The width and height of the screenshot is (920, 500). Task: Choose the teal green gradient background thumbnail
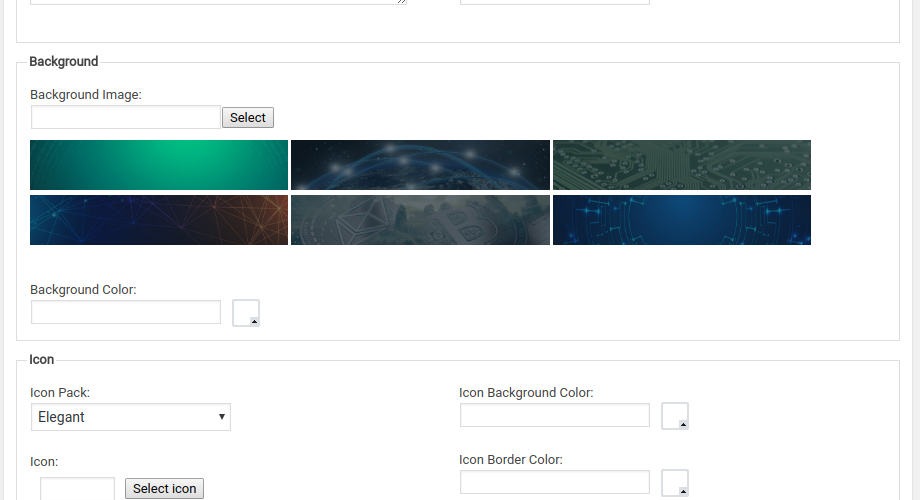[x=159, y=165]
